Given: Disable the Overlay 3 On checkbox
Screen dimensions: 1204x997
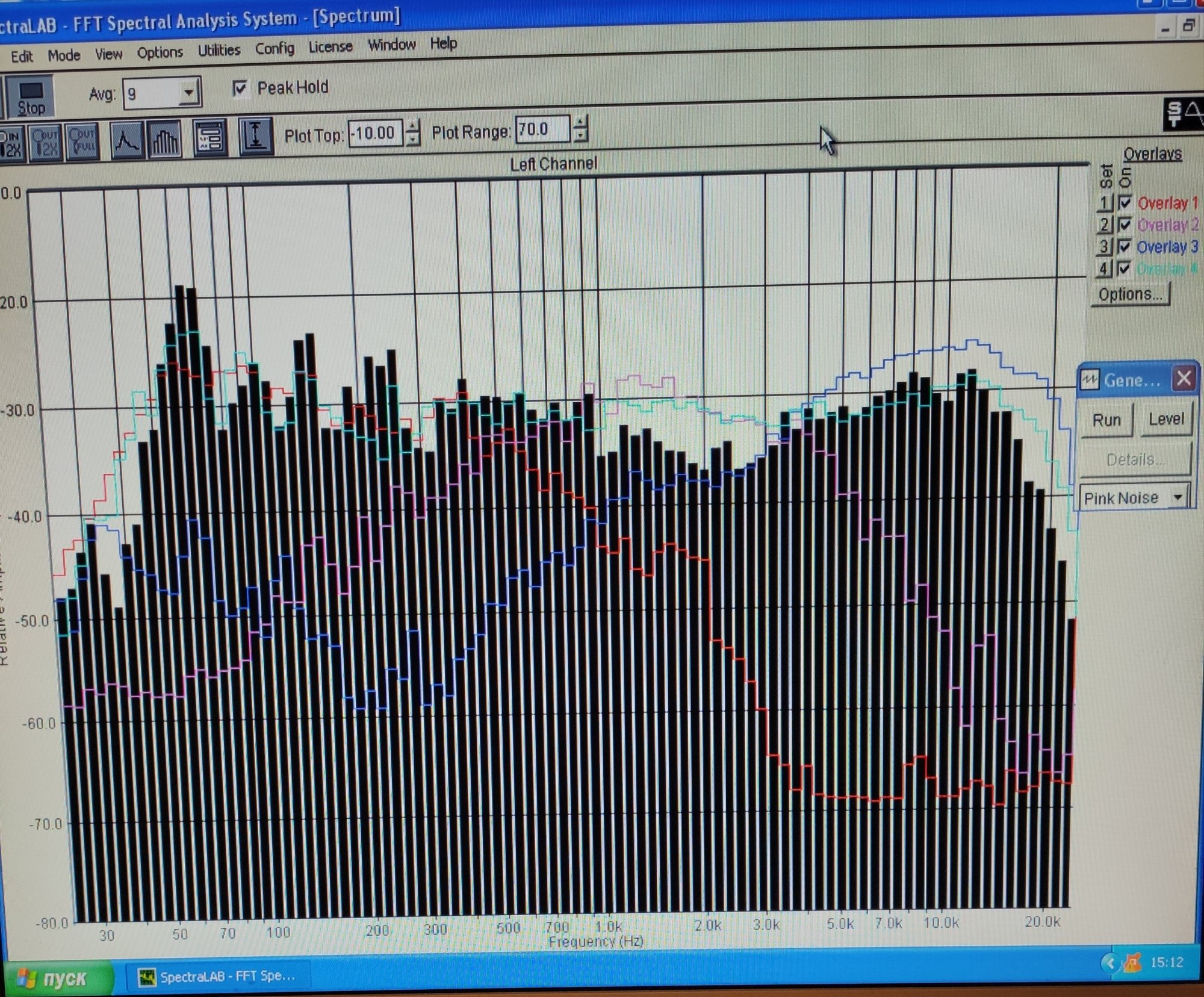Looking at the screenshot, I should coord(1124,247).
